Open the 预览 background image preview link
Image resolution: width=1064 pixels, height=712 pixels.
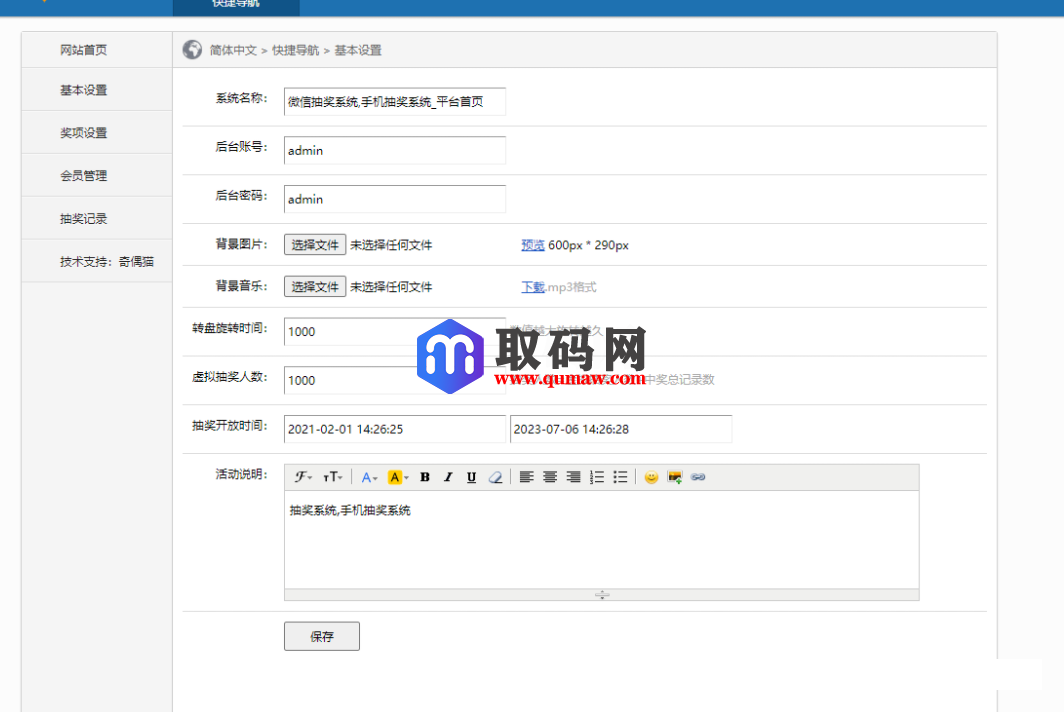tap(532, 244)
